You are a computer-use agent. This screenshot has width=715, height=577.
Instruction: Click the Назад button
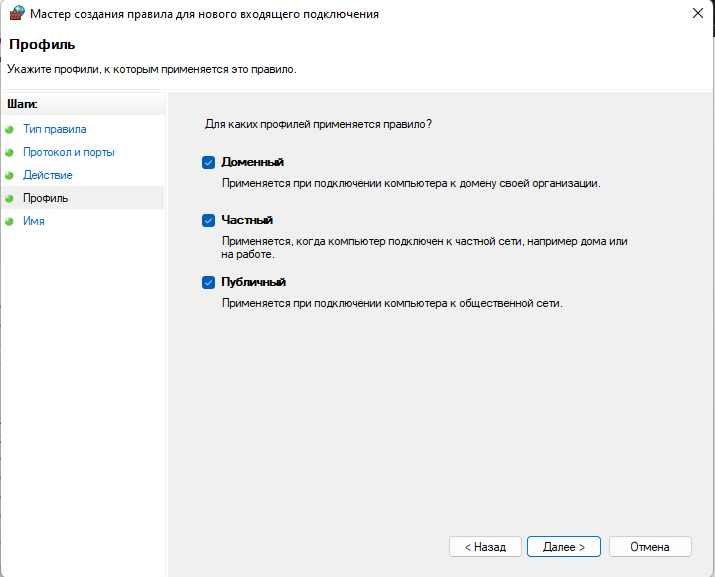click(x=485, y=546)
